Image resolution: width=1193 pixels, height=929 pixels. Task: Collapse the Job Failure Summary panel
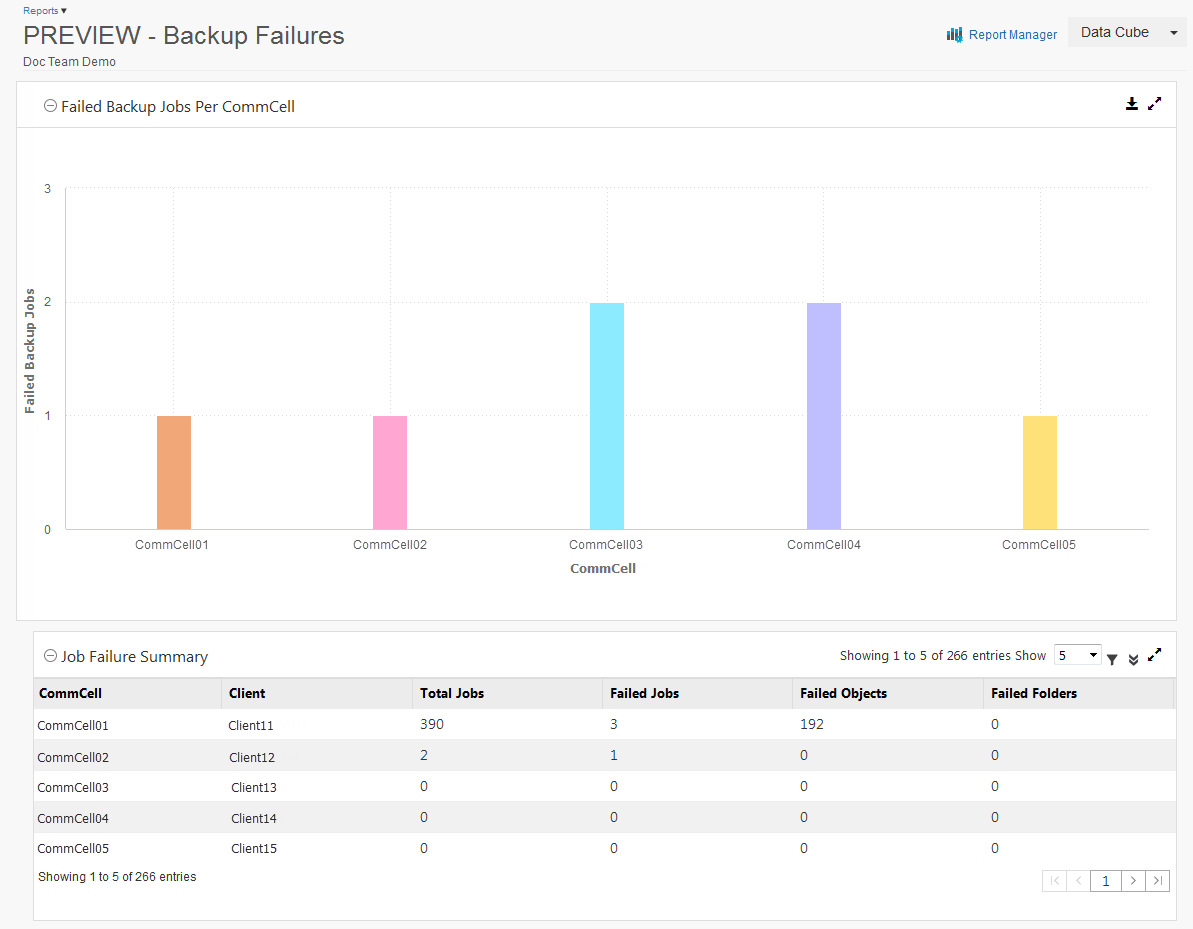[50, 656]
